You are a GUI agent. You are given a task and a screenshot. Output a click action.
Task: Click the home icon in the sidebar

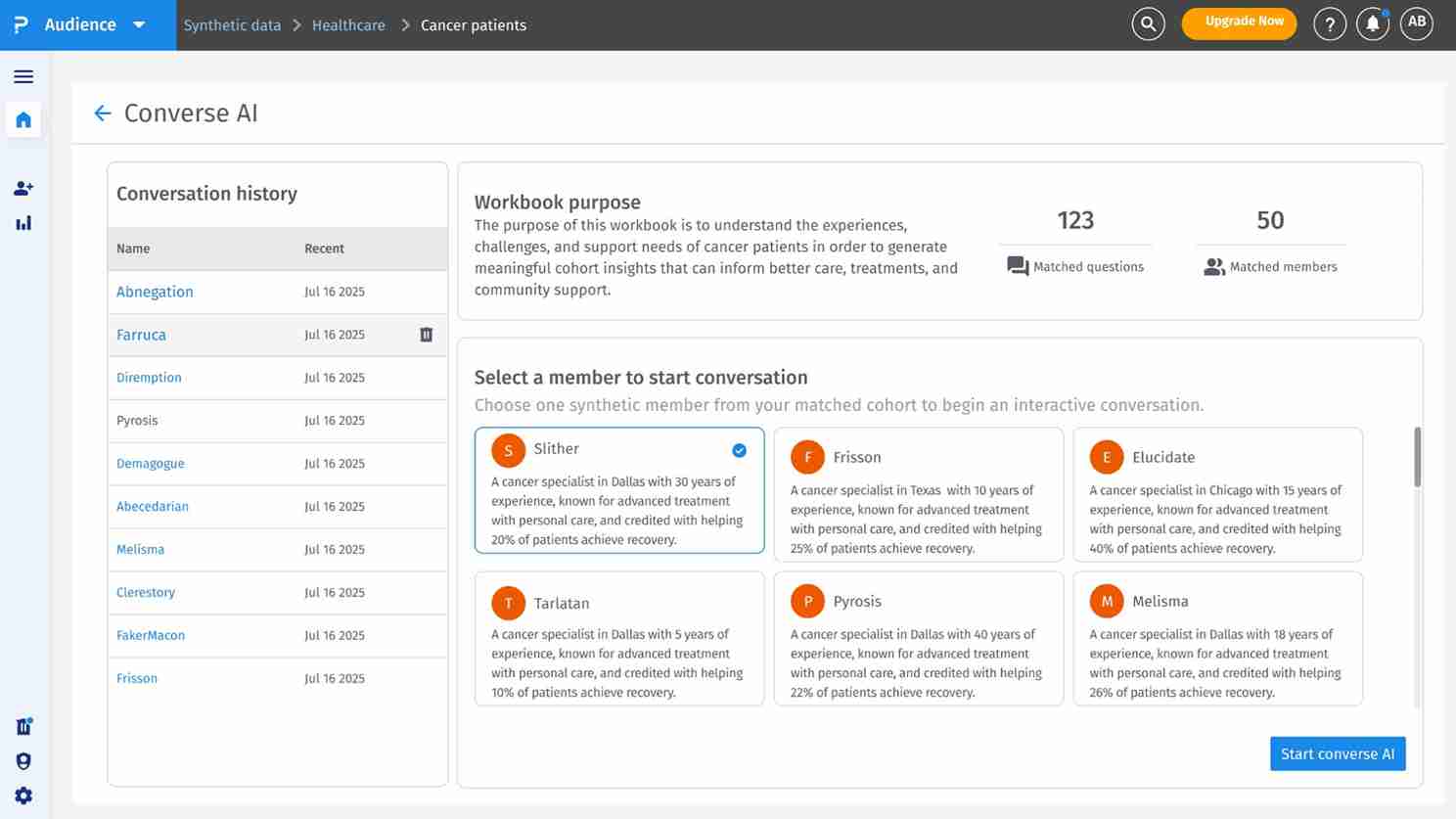[x=23, y=119]
